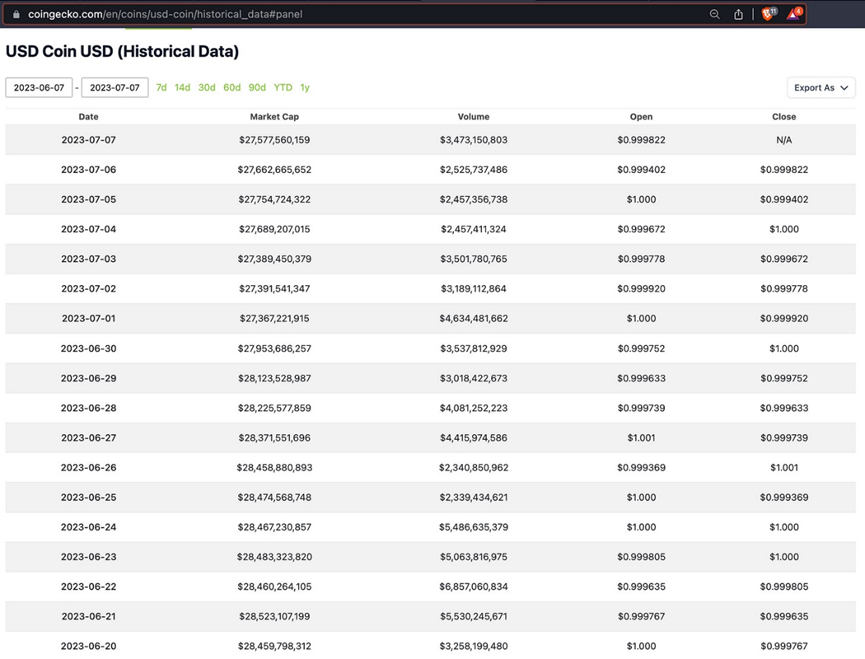Image resolution: width=865 pixels, height=659 pixels.
Task: Click the share icon in address bar
Action: pos(738,14)
